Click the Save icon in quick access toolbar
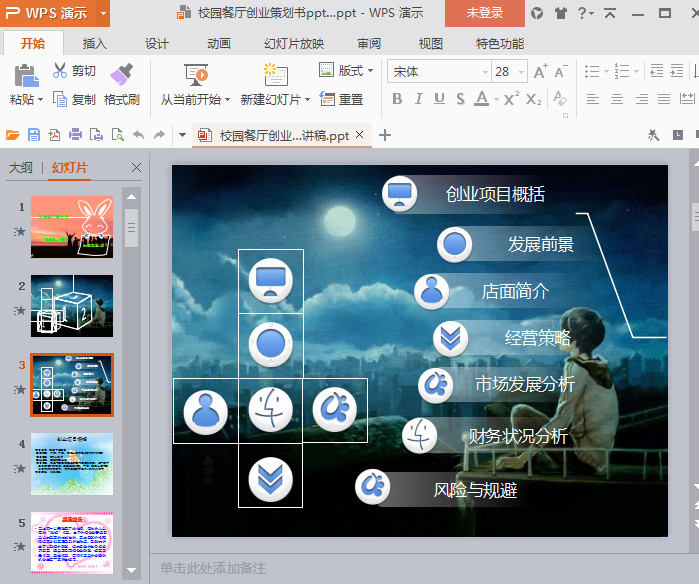Viewport: 699px width, 584px height. 34,135
